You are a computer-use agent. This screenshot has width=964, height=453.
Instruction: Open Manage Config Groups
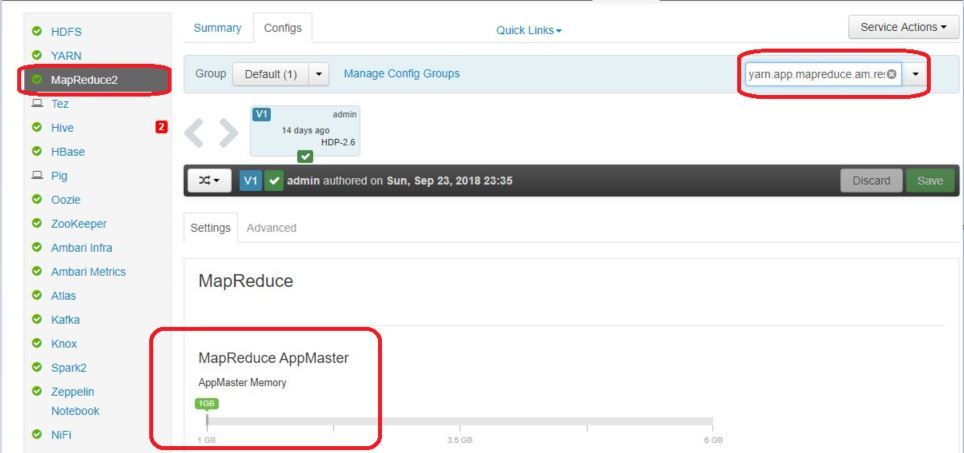401,74
